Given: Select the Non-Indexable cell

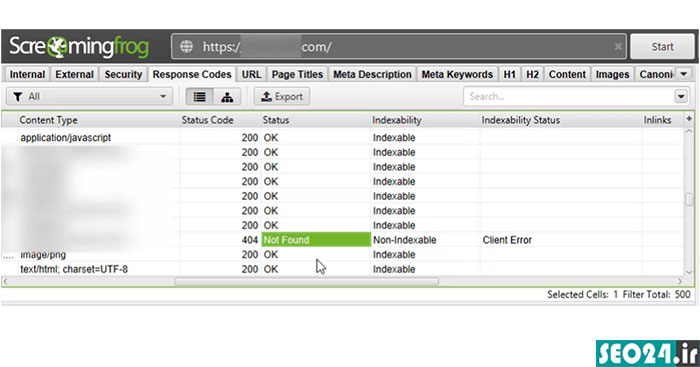Looking at the screenshot, I should point(425,240).
